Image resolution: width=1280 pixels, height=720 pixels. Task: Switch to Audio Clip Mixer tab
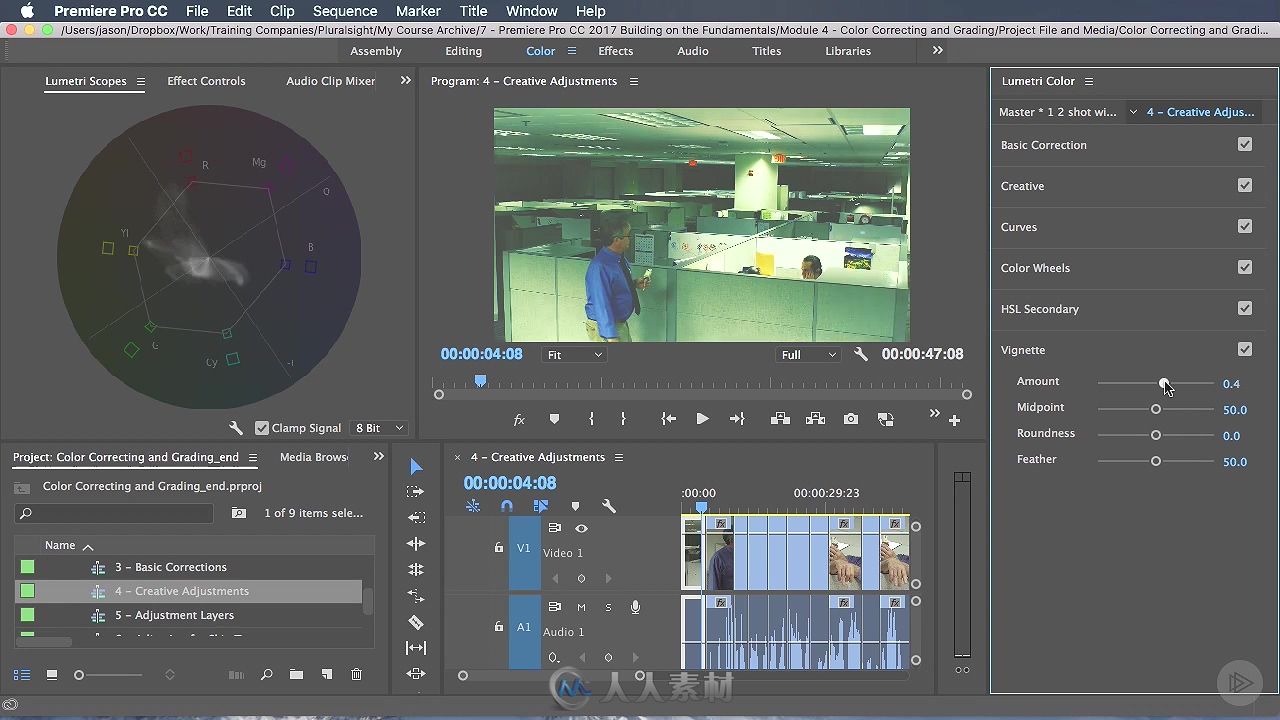[x=330, y=81]
